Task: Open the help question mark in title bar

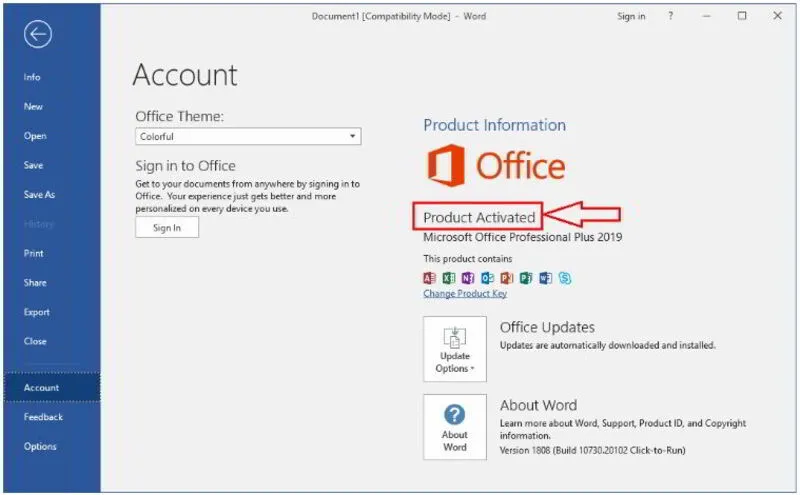Action: tap(670, 16)
